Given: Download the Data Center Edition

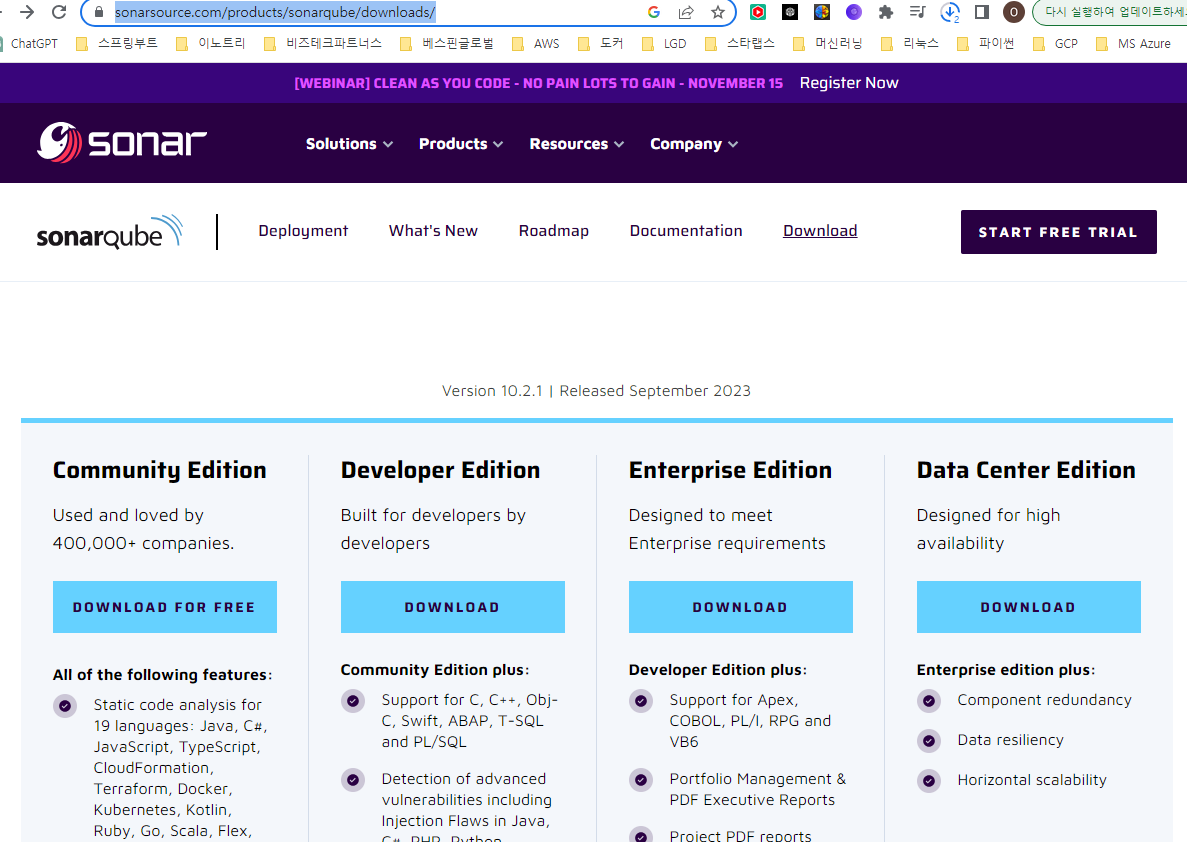Looking at the screenshot, I should tap(1028, 607).
